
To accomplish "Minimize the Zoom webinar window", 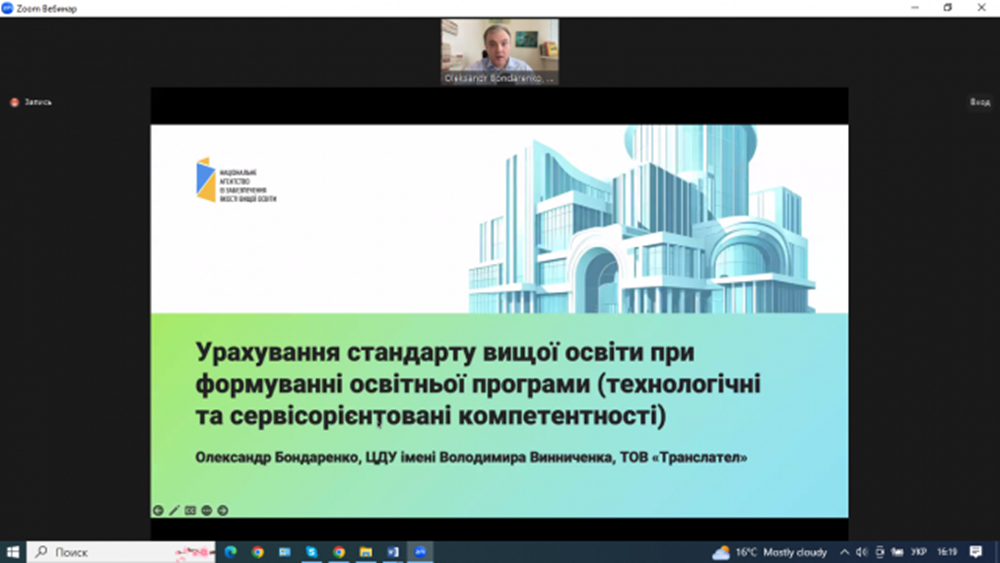I will 915,8.
